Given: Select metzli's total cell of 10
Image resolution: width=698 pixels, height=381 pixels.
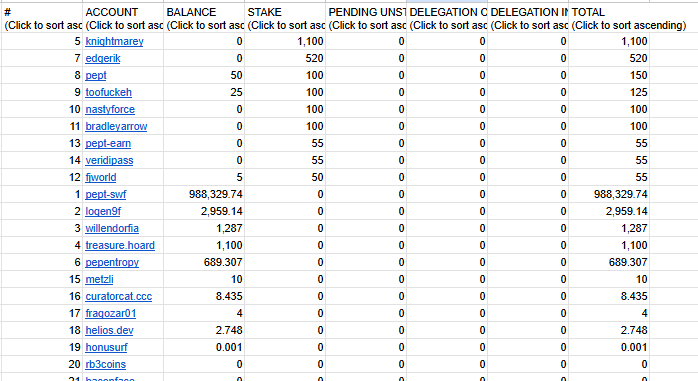Looking at the screenshot, I should tap(609, 280).
